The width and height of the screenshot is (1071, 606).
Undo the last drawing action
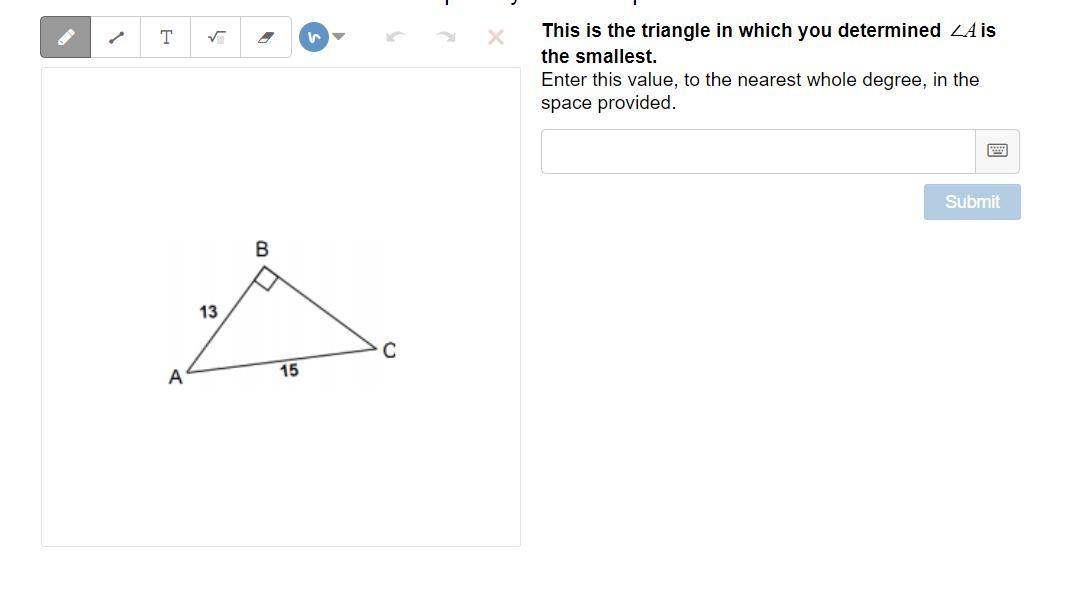click(395, 38)
